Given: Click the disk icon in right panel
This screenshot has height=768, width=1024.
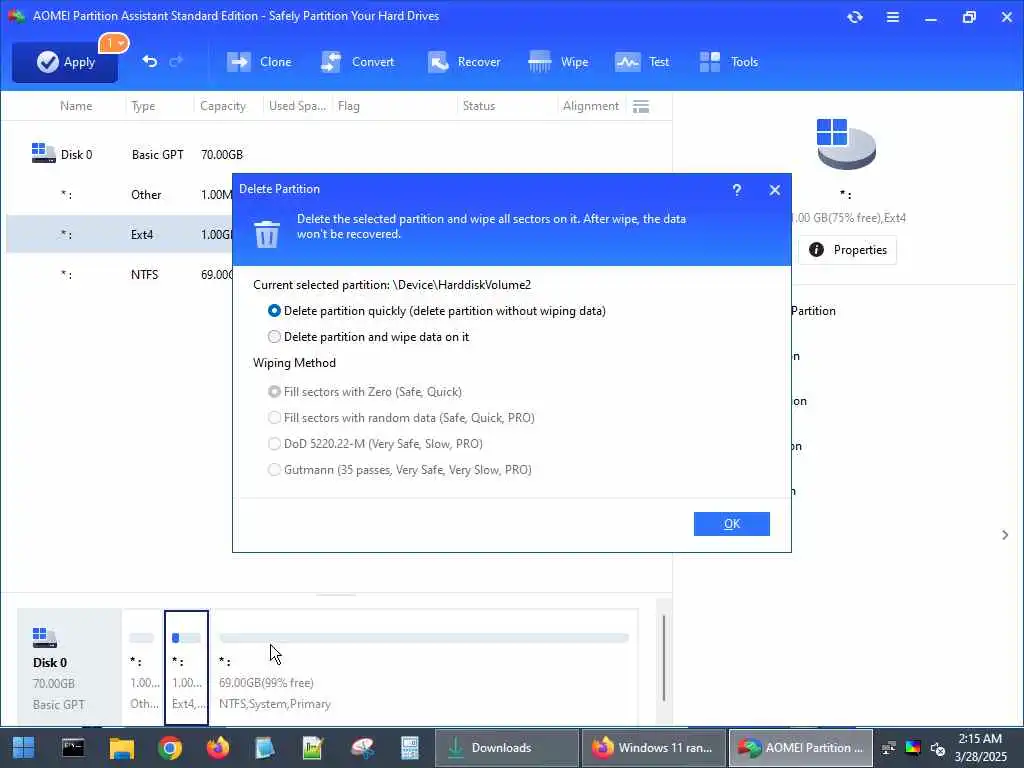Looking at the screenshot, I should tap(846, 144).
